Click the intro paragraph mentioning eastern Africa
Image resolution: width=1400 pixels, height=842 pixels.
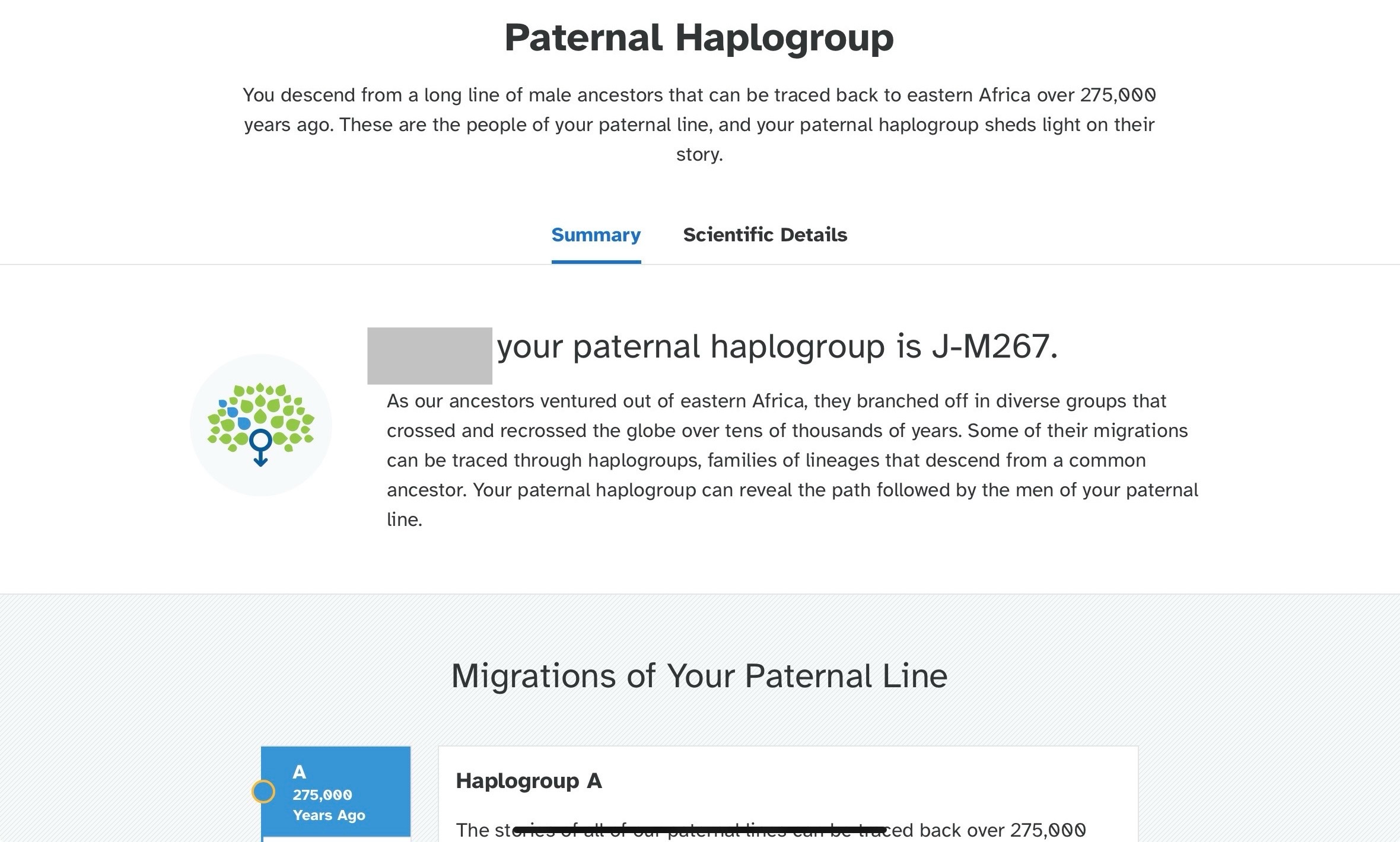[699, 125]
